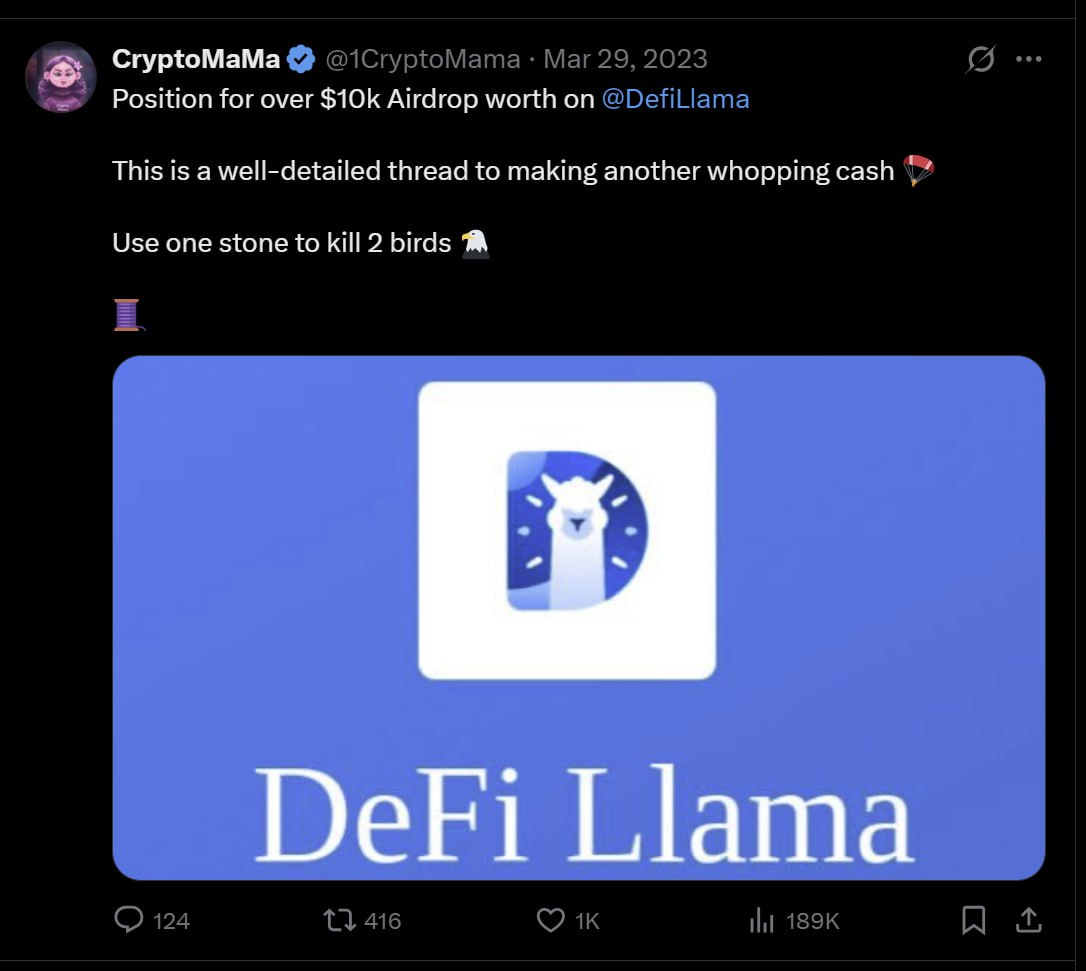Bookmark this tweet
The width and height of the screenshot is (1086, 971).
coord(973,920)
